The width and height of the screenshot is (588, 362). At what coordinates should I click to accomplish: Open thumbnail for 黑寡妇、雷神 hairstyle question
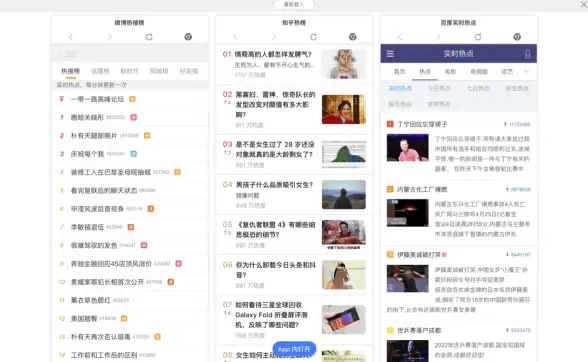[344, 109]
